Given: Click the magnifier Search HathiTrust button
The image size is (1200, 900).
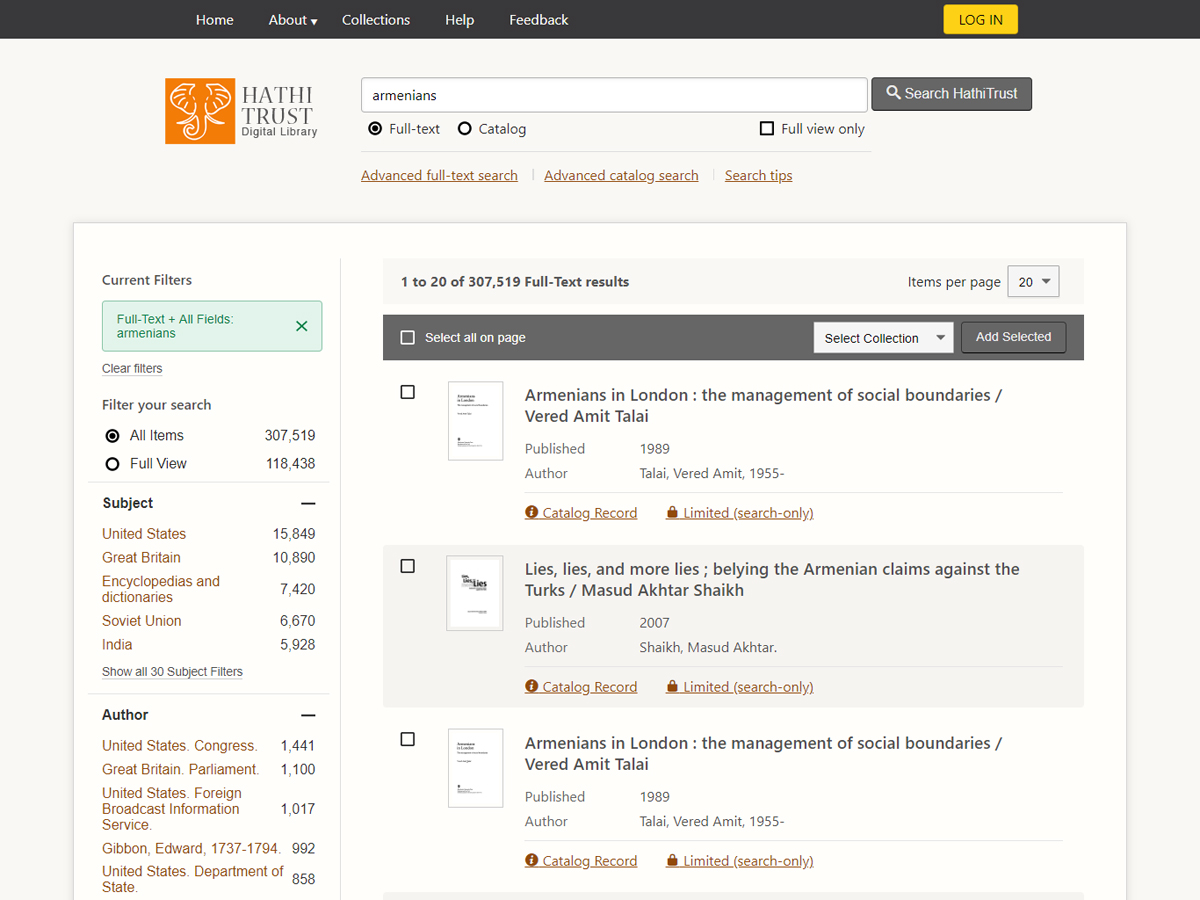Looking at the screenshot, I should point(951,94).
